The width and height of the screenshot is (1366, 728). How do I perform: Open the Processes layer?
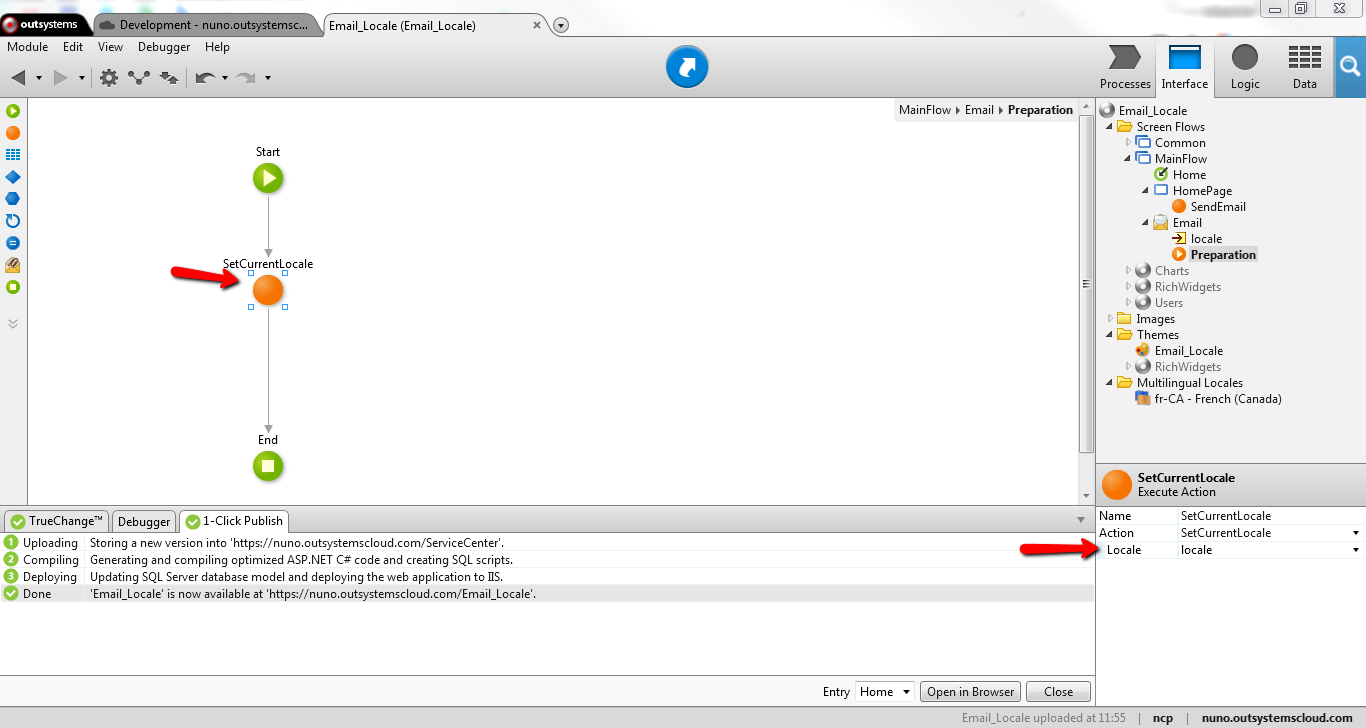coord(1124,67)
